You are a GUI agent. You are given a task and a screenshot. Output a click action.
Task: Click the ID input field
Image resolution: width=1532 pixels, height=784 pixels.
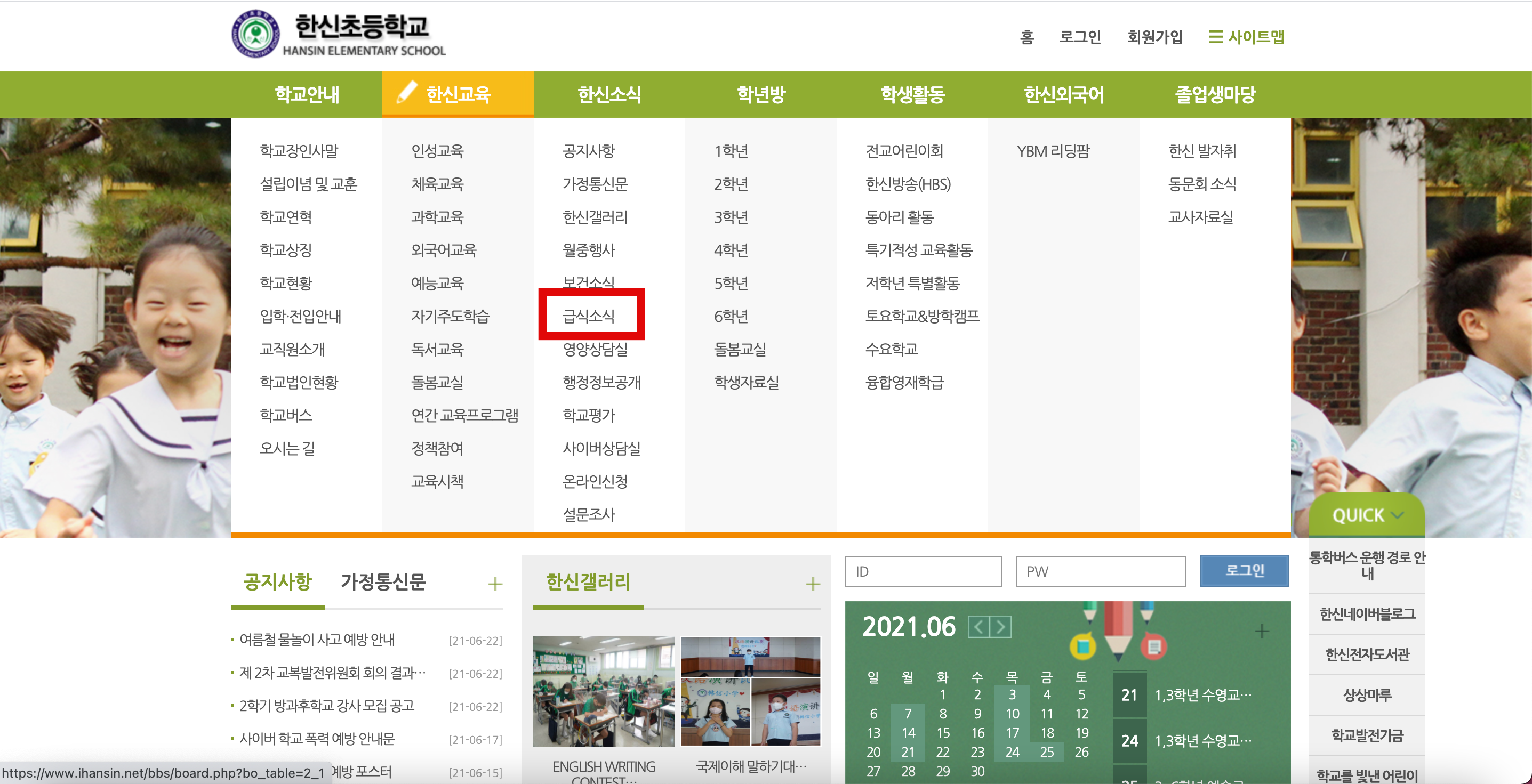923,571
